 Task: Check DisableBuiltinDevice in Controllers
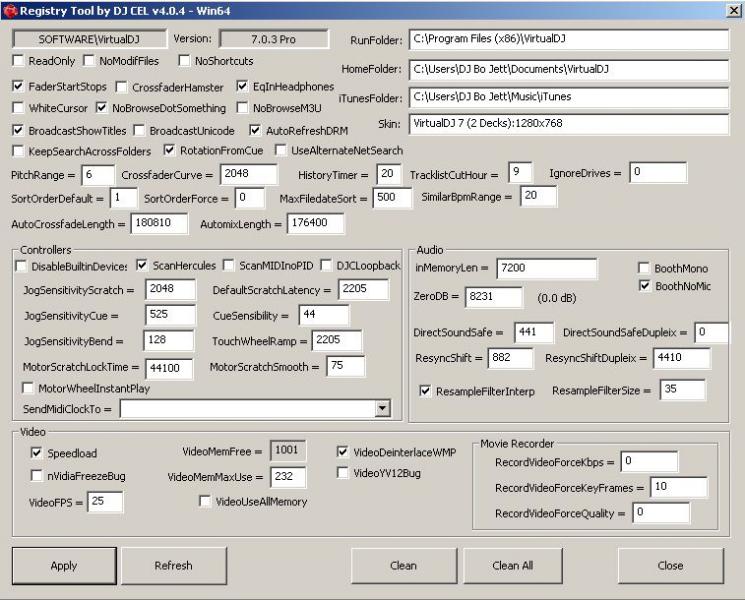pos(21,266)
